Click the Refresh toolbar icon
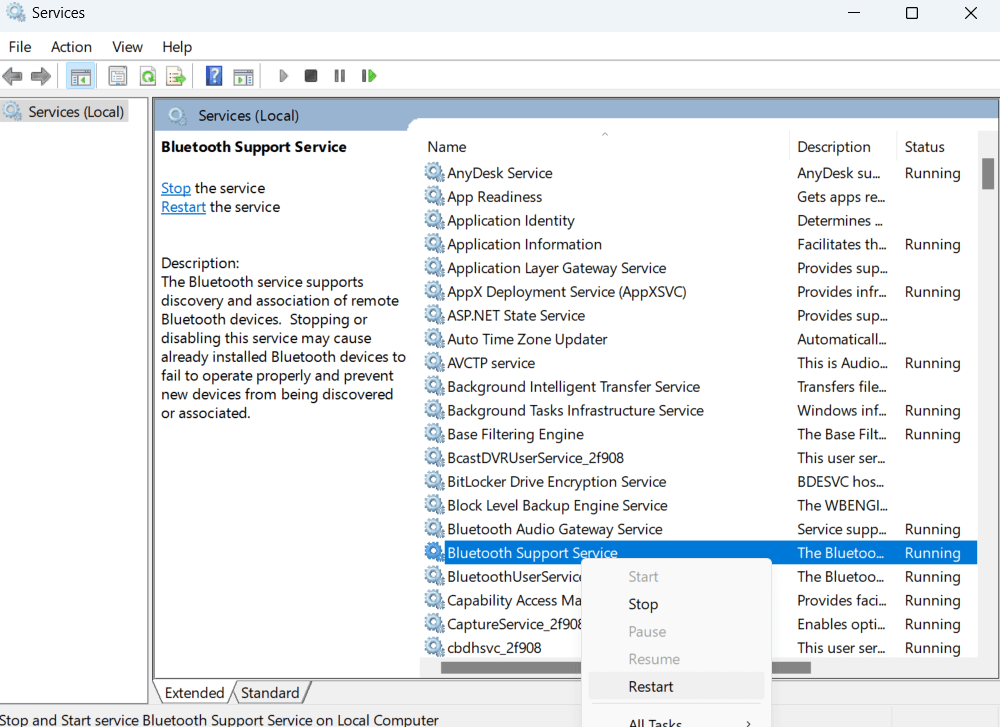 pyautogui.click(x=147, y=76)
